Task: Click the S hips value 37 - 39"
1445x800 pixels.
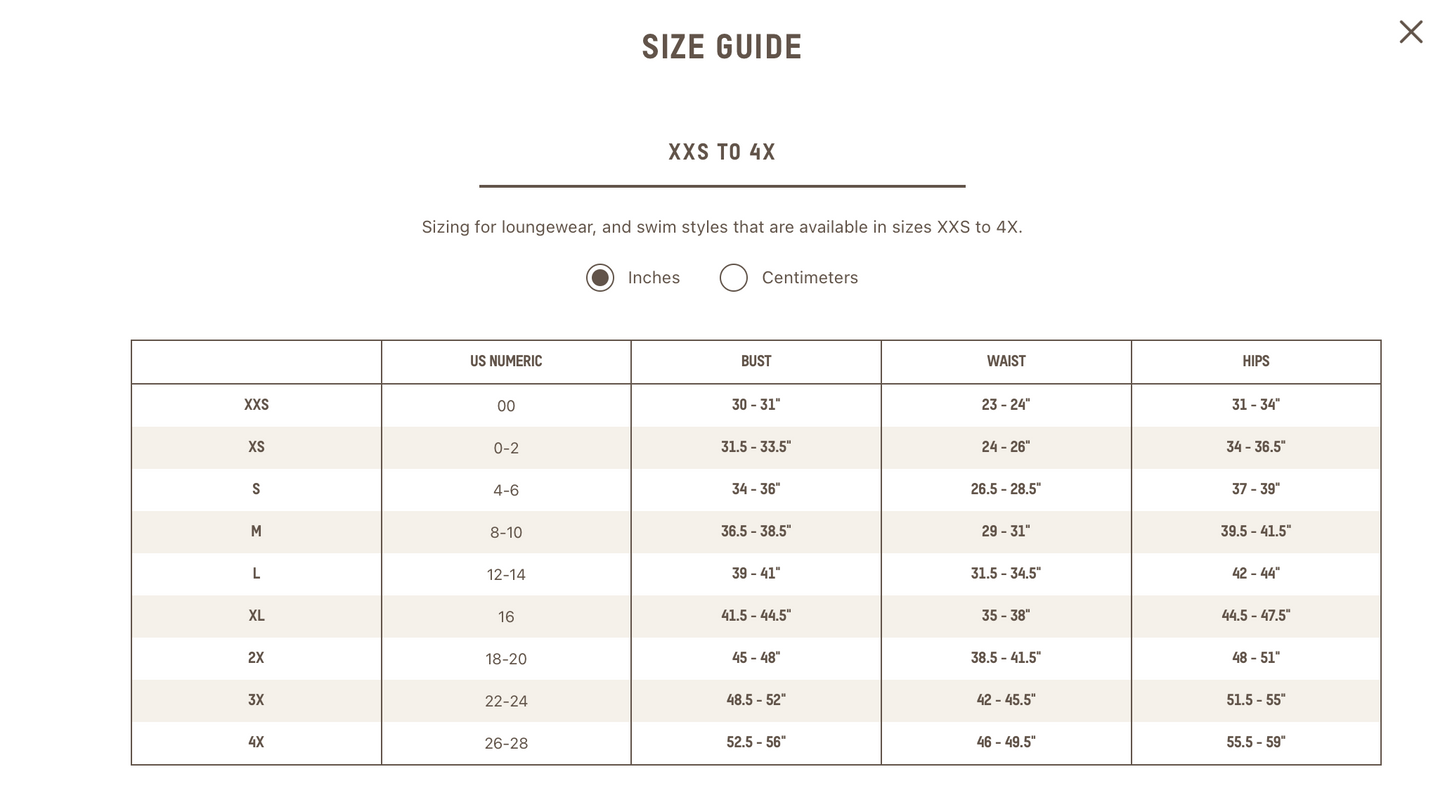Action: (x=1256, y=489)
